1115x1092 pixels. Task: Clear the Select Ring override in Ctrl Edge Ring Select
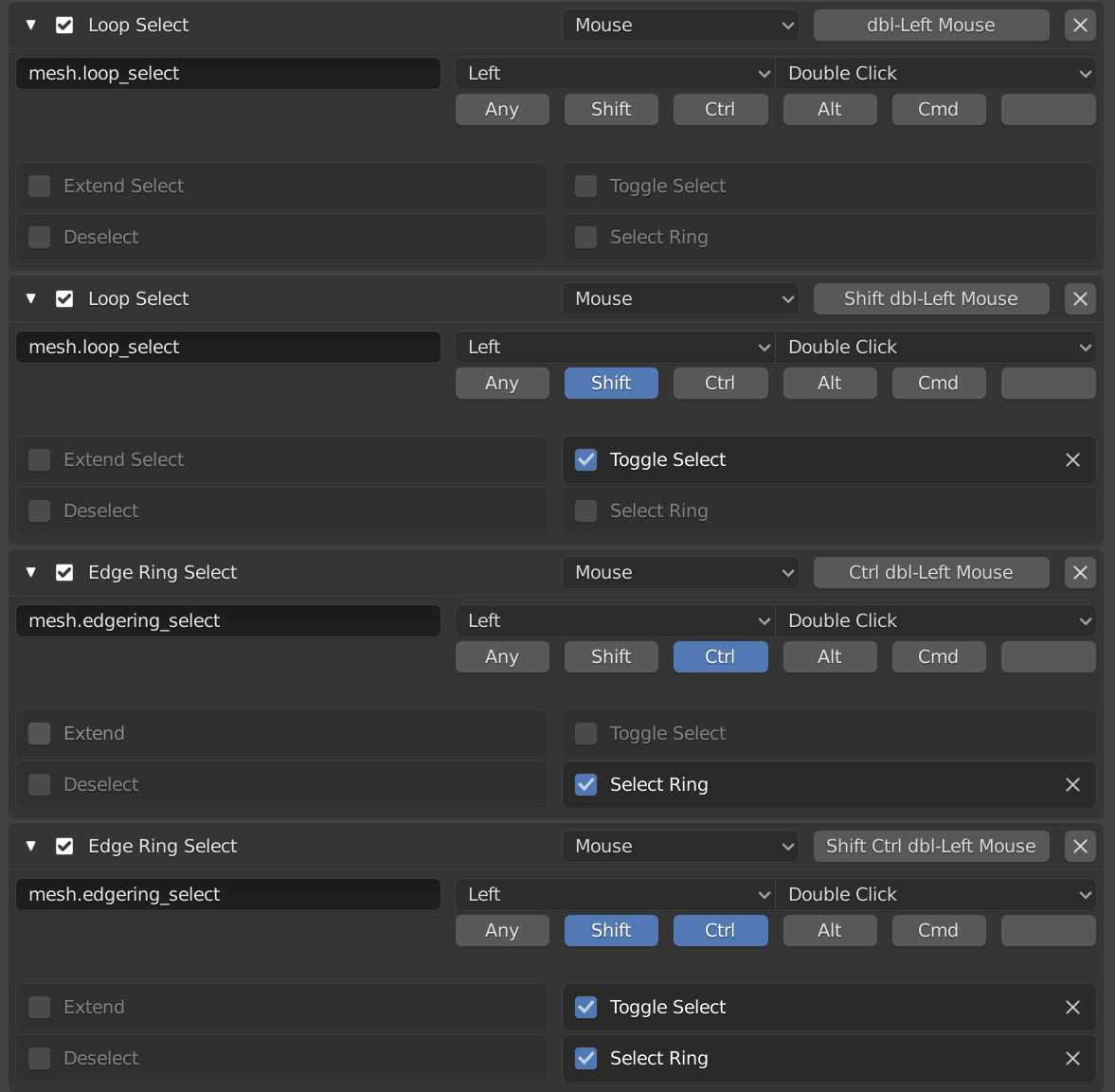click(x=1072, y=784)
